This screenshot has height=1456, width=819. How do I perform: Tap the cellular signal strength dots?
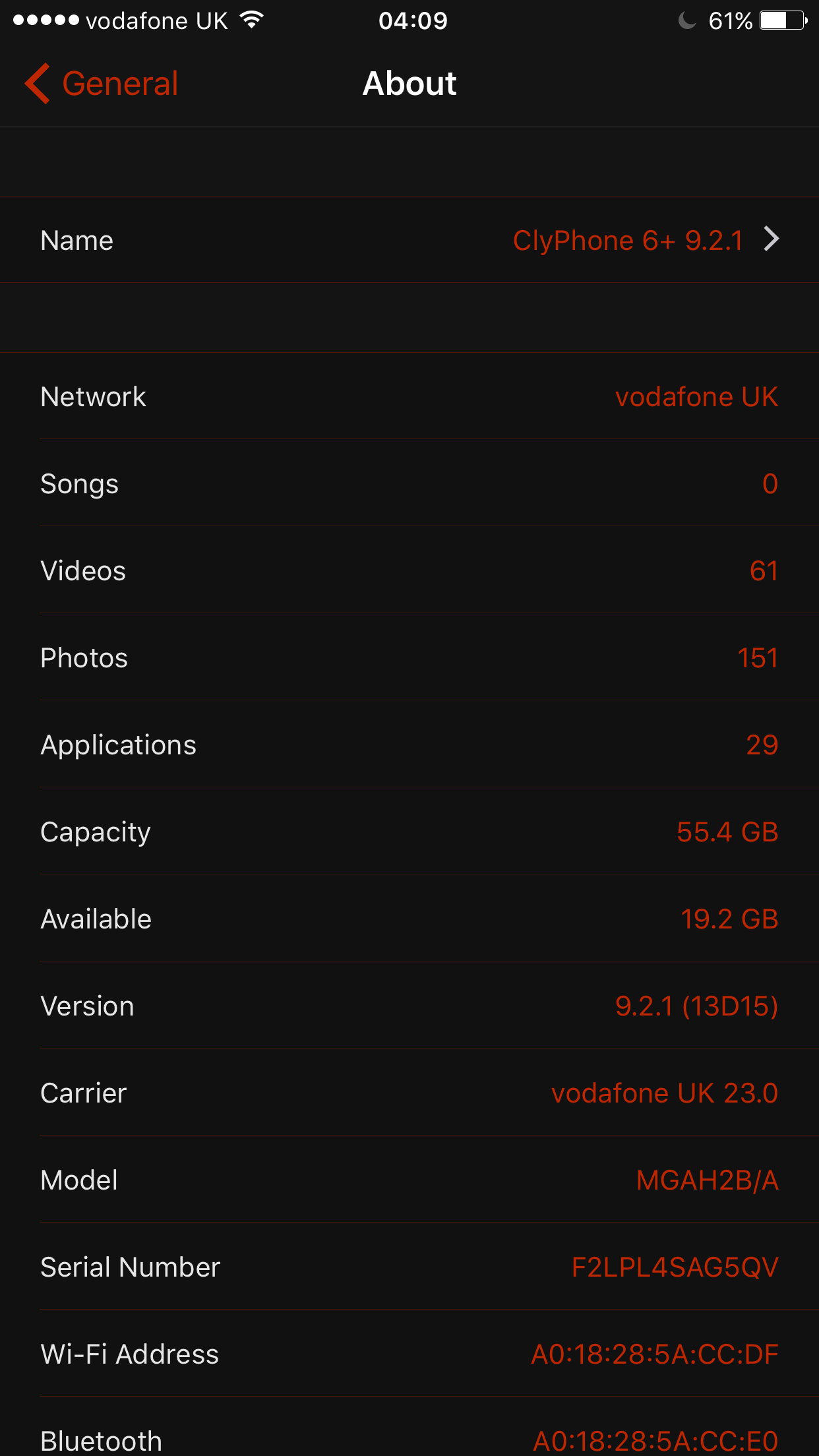point(45,20)
